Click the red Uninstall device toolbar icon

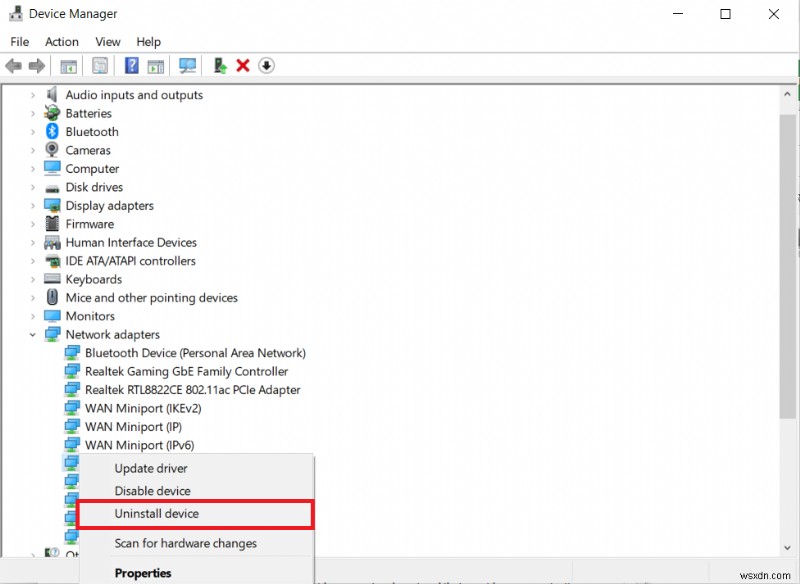243,65
